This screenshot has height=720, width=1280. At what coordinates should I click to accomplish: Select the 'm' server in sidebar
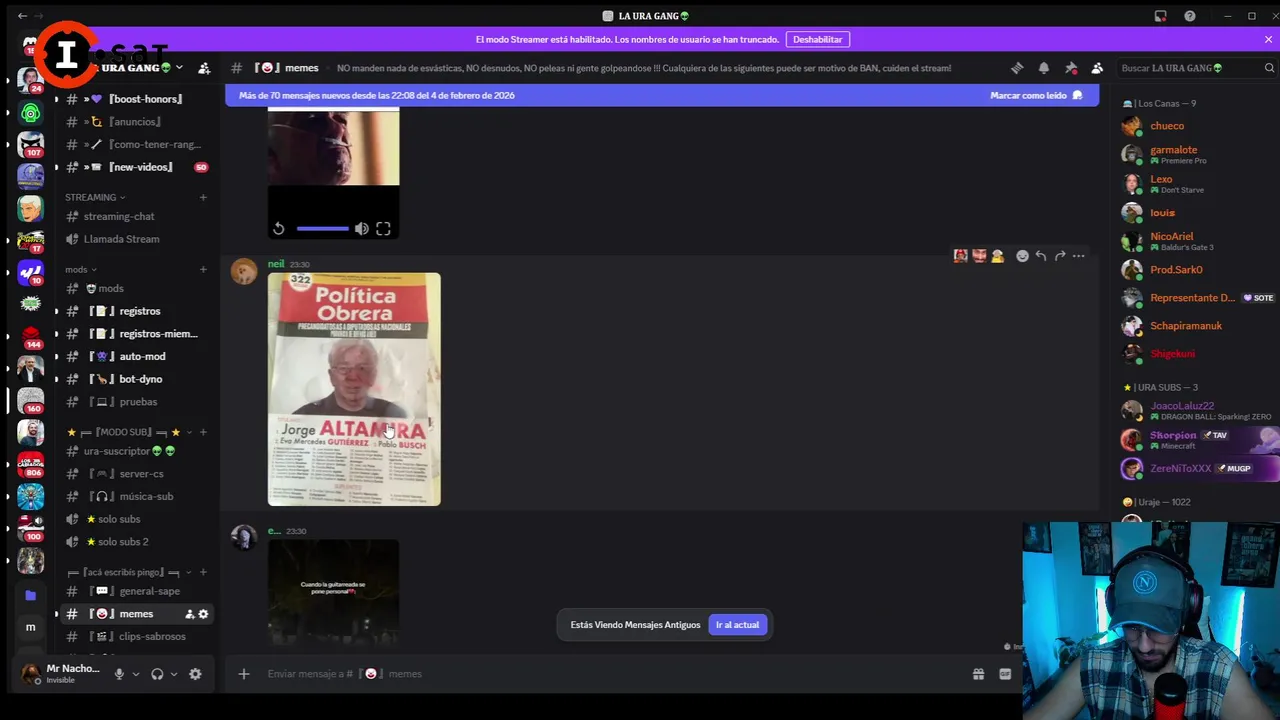30,627
